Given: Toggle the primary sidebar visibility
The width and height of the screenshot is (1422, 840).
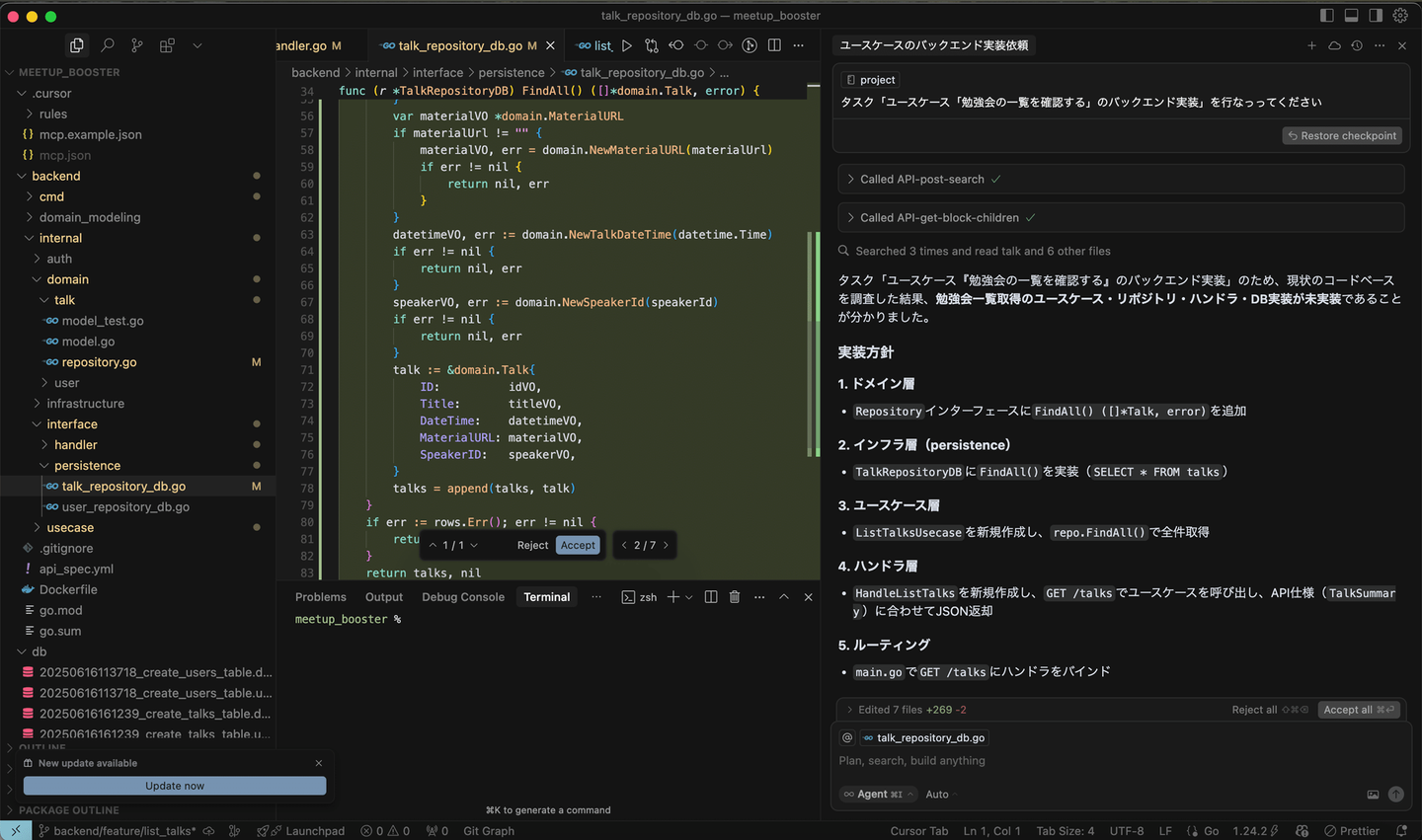Looking at the screenshot, I should [x=1326, y=16].
